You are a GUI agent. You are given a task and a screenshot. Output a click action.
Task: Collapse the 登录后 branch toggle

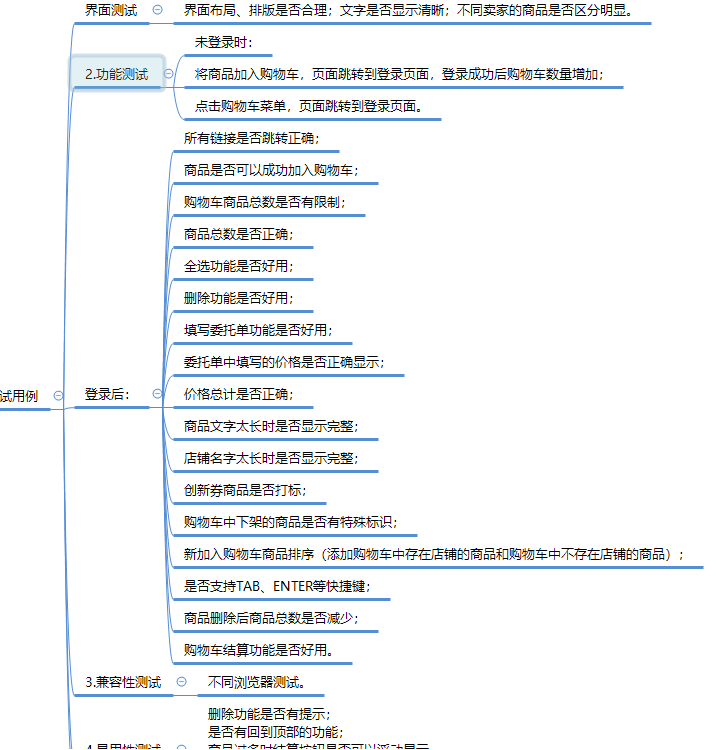pyautogui.click(x=157, y=394)
